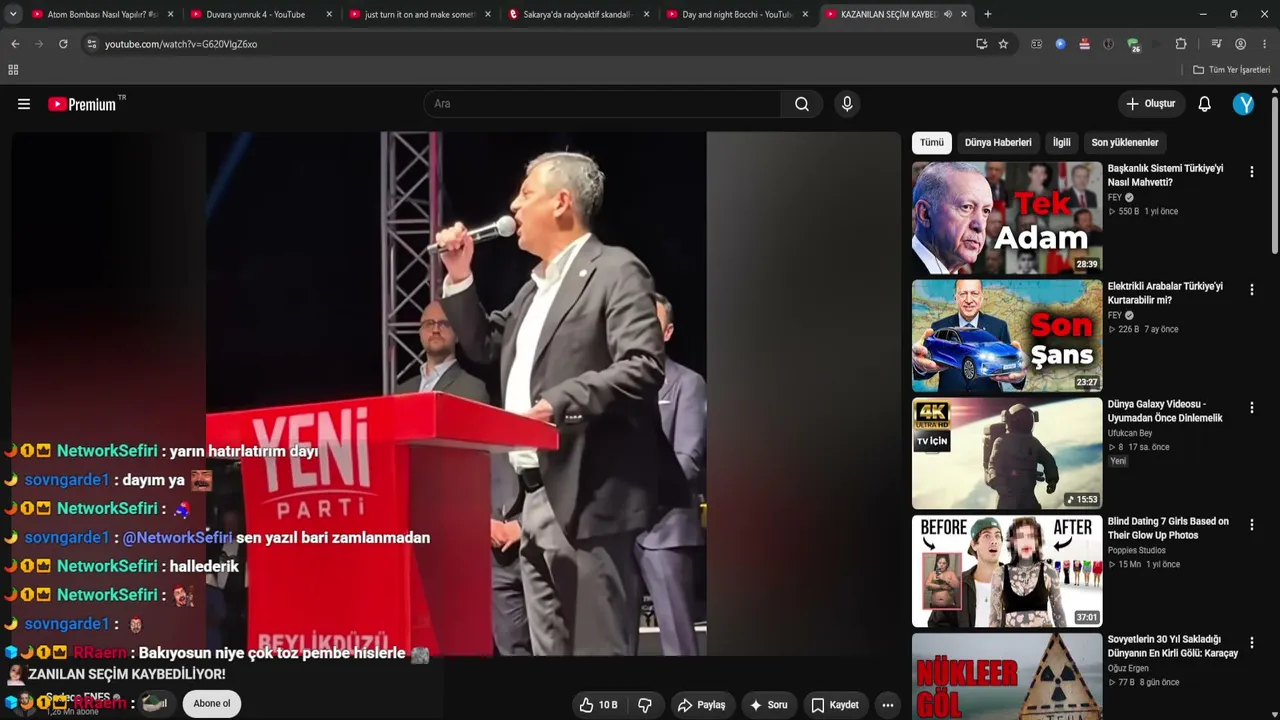Open the blue play-button extension

point(1060,44)
